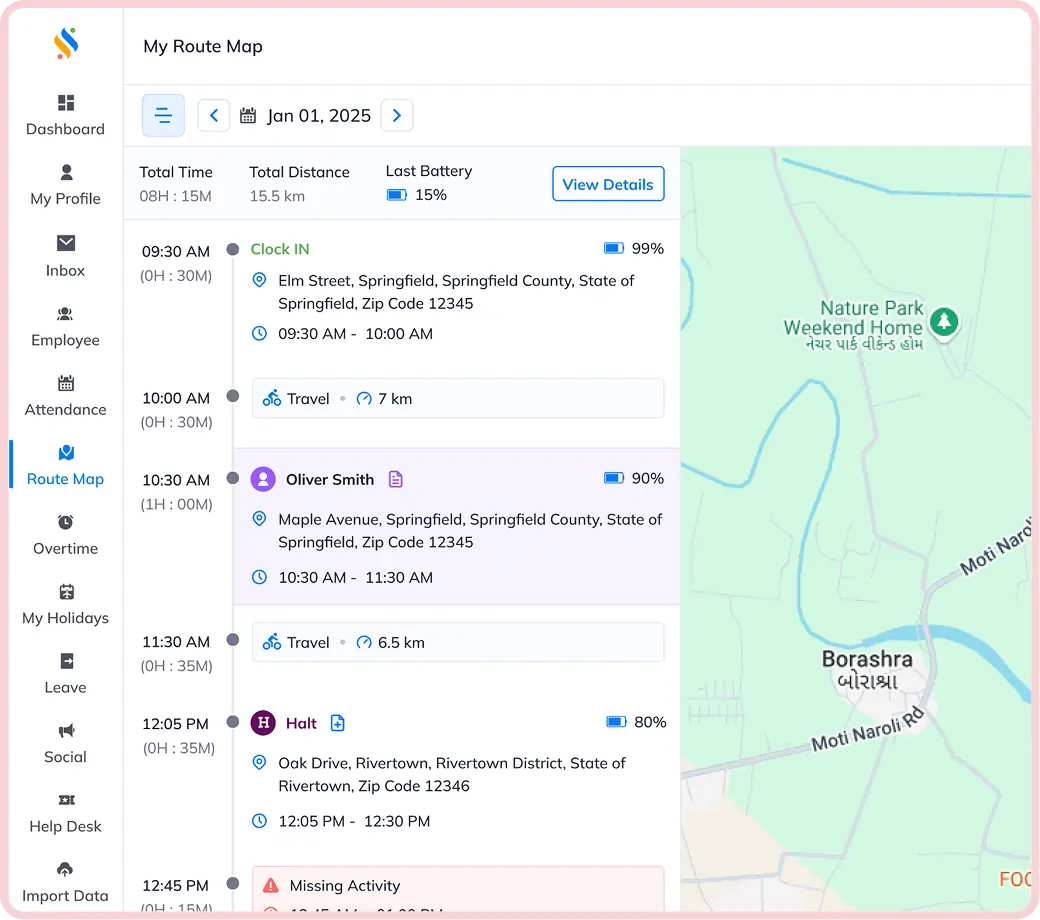Click Nature Park Weekend Home map pin
This screenshot has width=1040, height=920.
pyautogui.click(x=944, y=322)
